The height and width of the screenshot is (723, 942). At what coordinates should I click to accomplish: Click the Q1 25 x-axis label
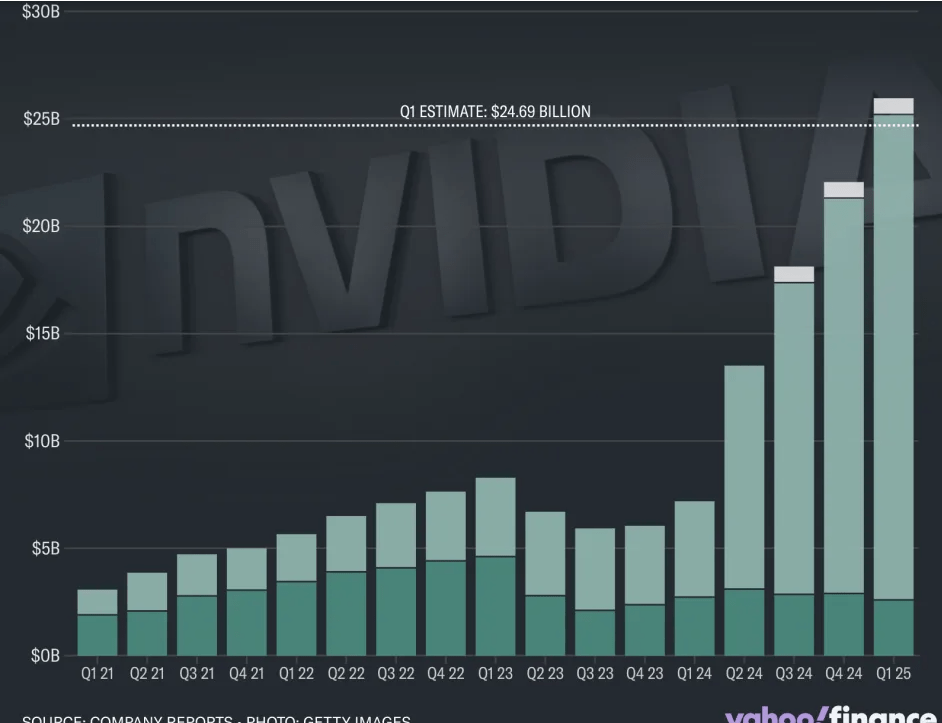894,674
